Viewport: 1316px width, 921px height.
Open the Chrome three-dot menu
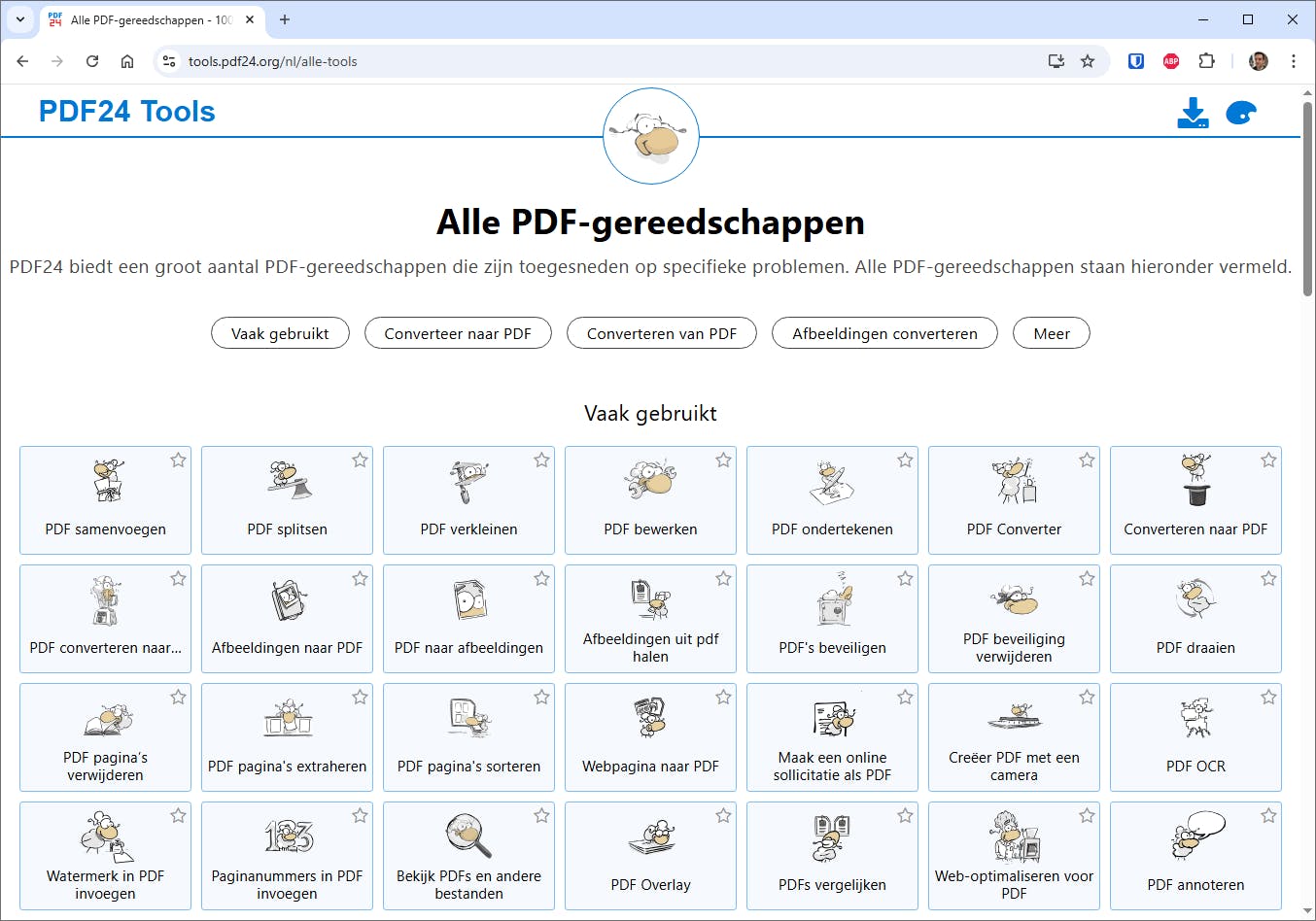point(1293,61)
